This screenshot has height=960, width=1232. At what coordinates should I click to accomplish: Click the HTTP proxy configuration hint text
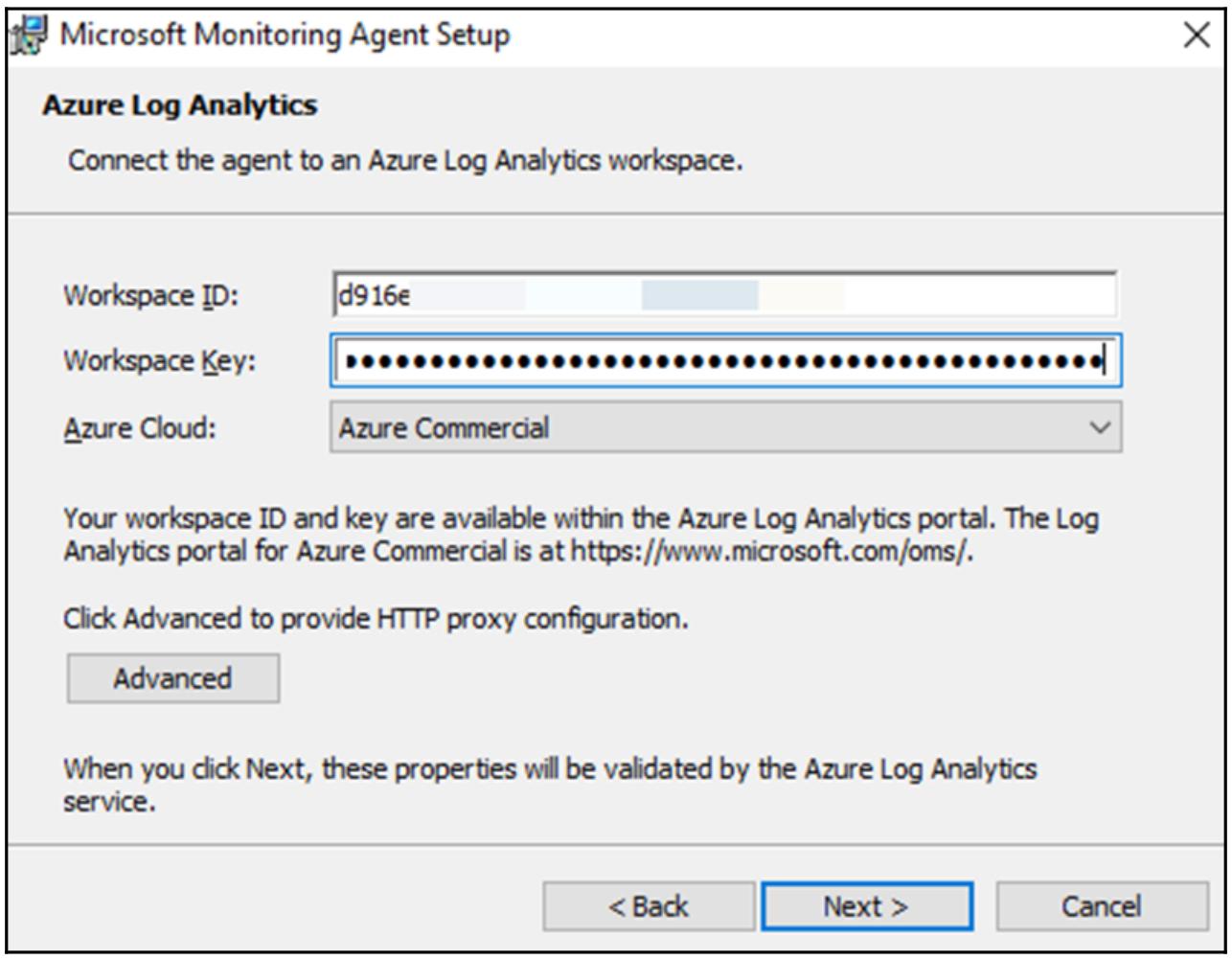pos(376,618)
